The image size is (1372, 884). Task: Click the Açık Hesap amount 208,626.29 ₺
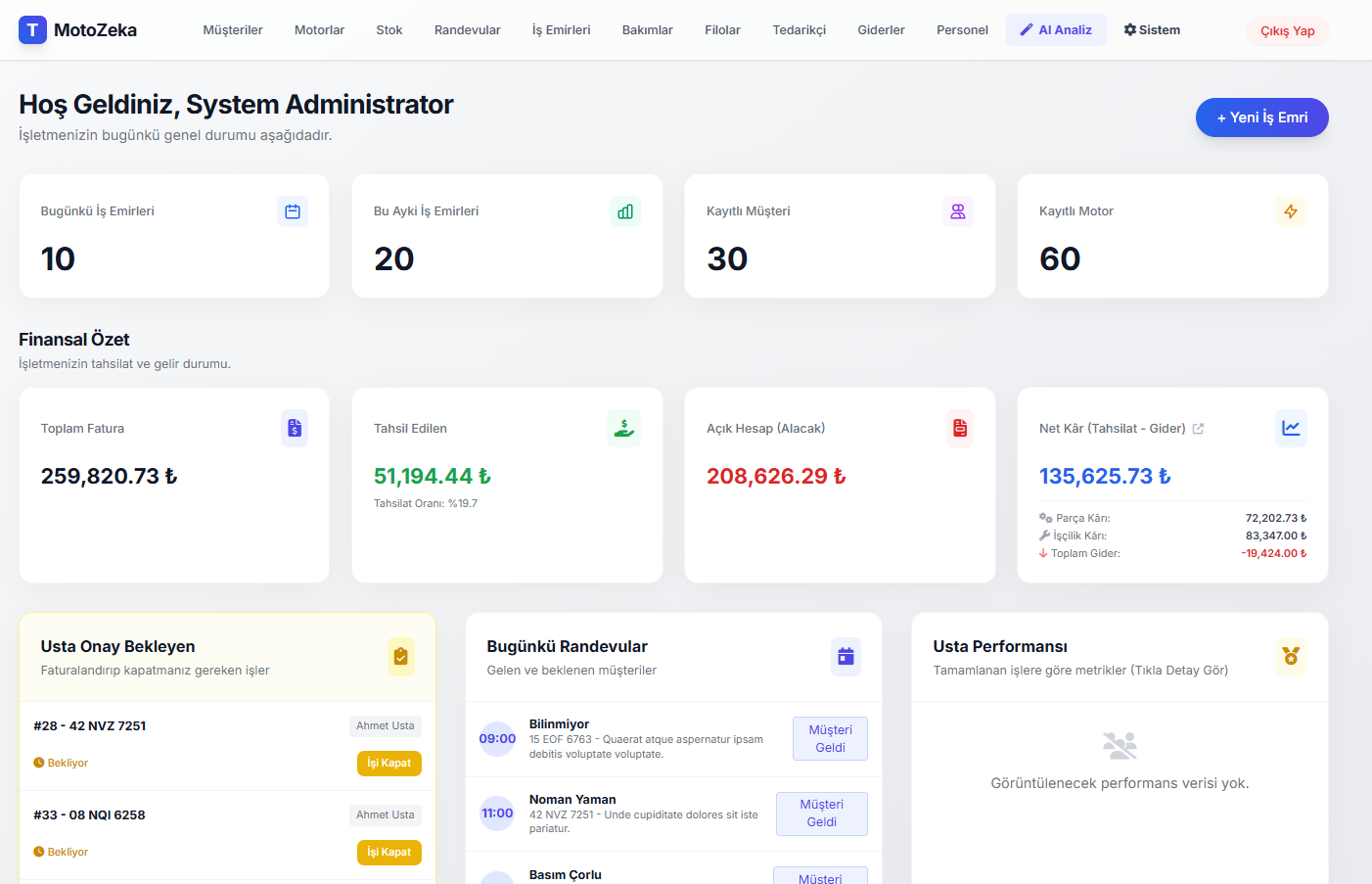(776, 477)
